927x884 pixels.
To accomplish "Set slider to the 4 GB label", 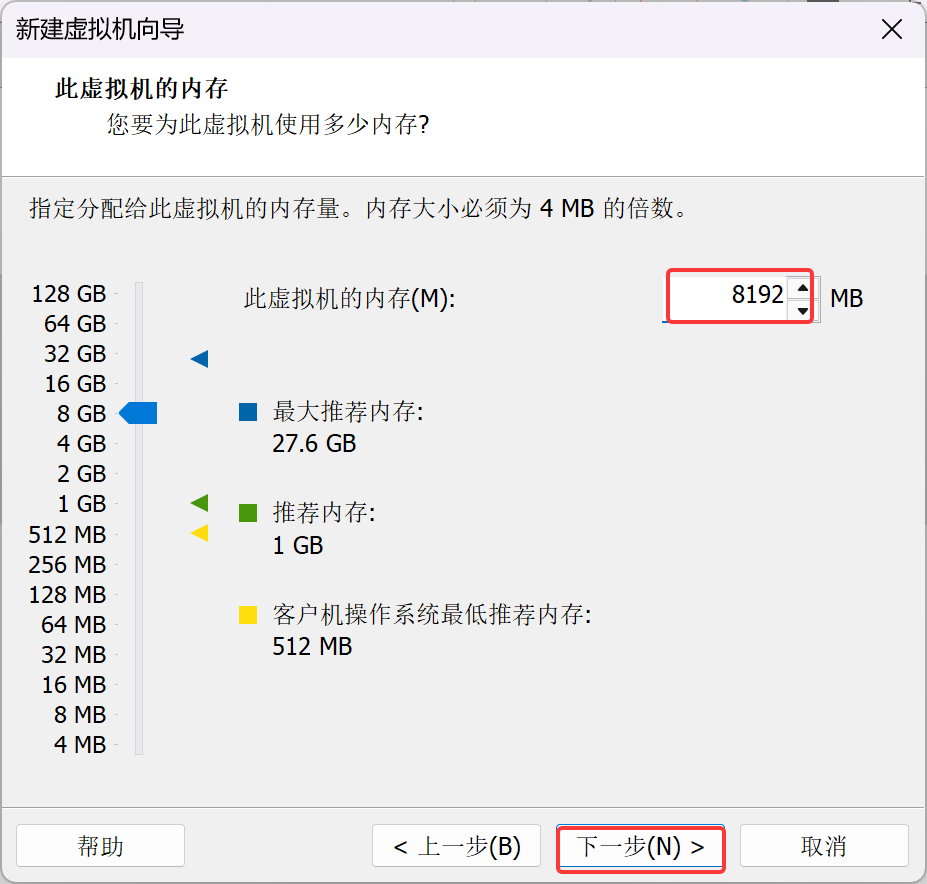I will tap(82, 444).
